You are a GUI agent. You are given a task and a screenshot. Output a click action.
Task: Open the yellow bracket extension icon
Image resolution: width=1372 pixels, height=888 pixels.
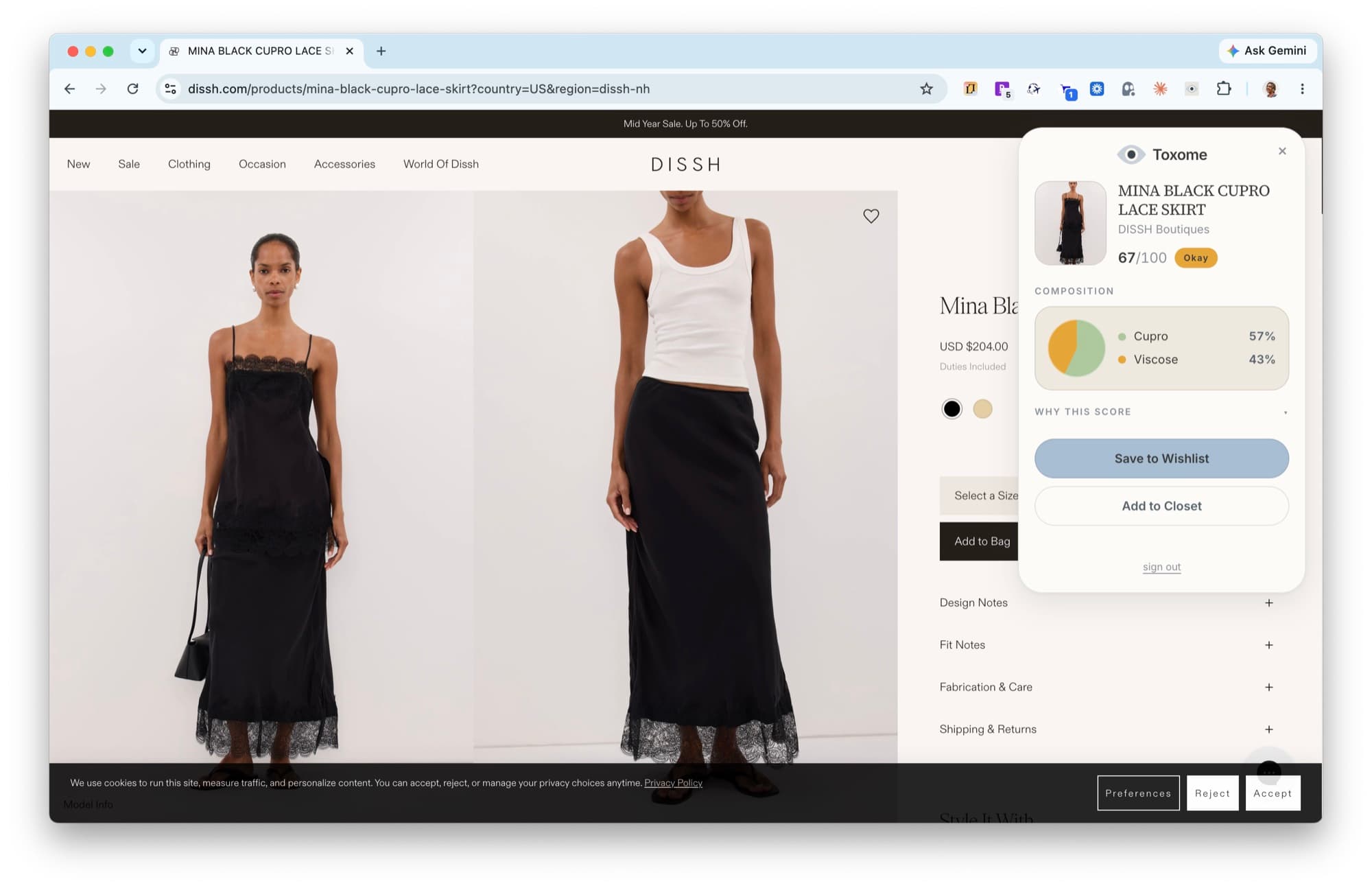point(970,89)
